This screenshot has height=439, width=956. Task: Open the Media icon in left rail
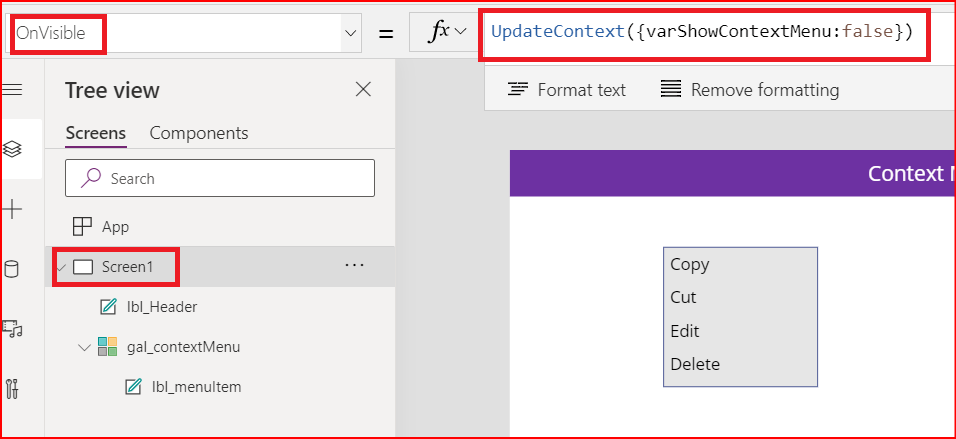(13, 328)
